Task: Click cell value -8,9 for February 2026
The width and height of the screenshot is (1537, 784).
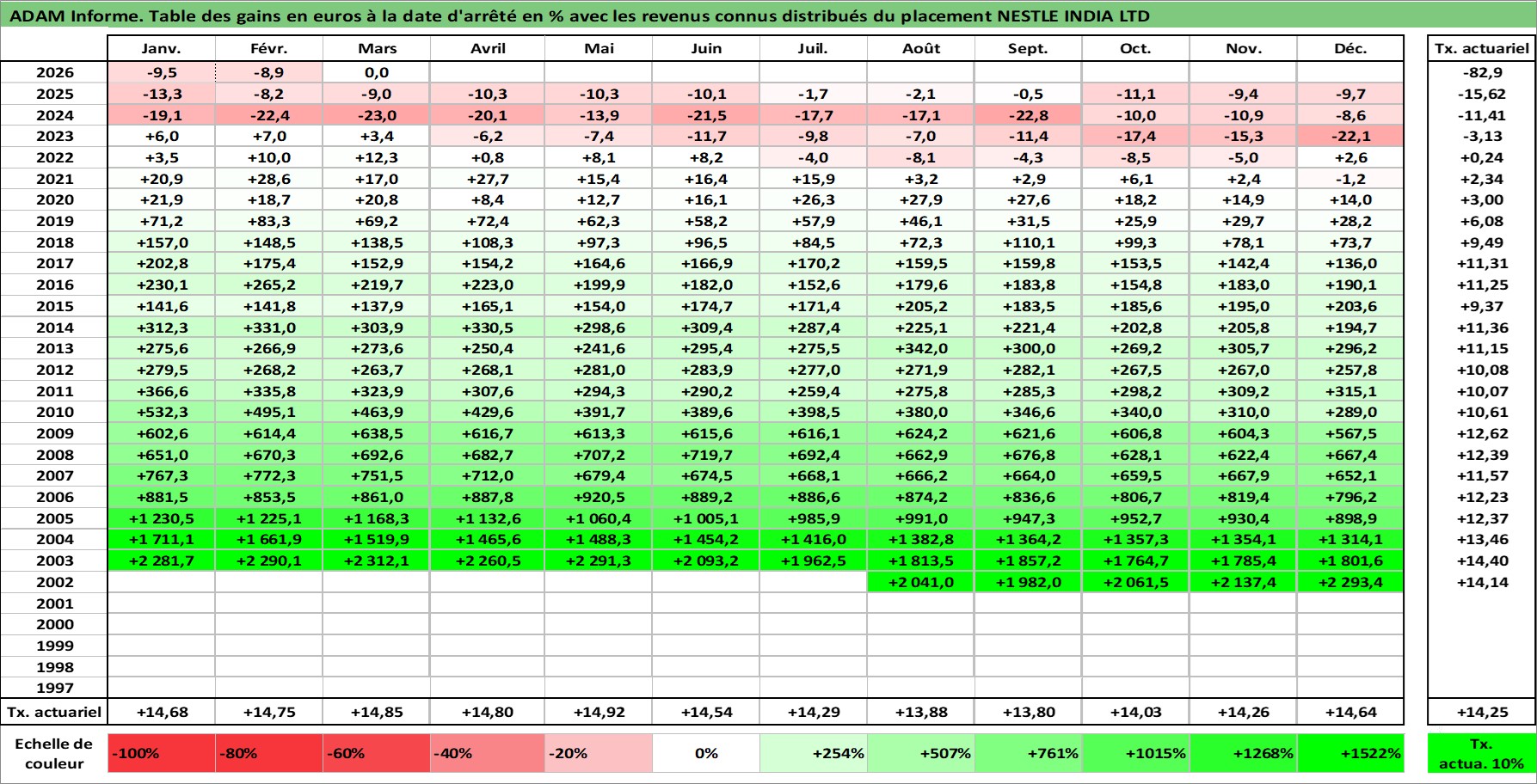Action: pyautogui.click(x=269, y=72)
